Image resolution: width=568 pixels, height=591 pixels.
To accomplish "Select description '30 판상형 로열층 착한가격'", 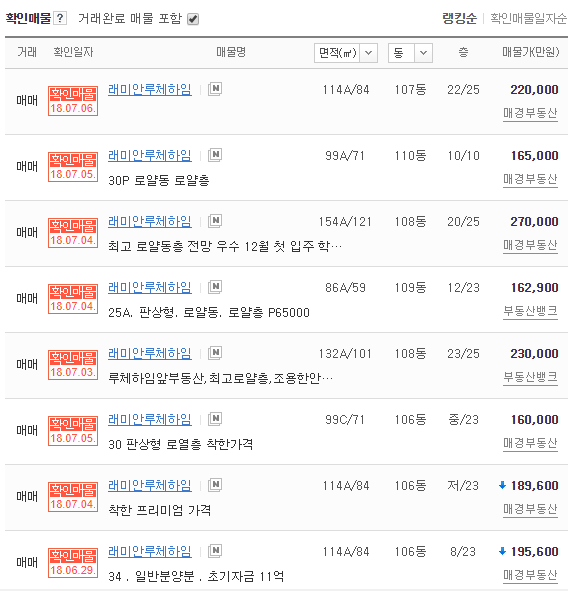I will click(181, 444).
